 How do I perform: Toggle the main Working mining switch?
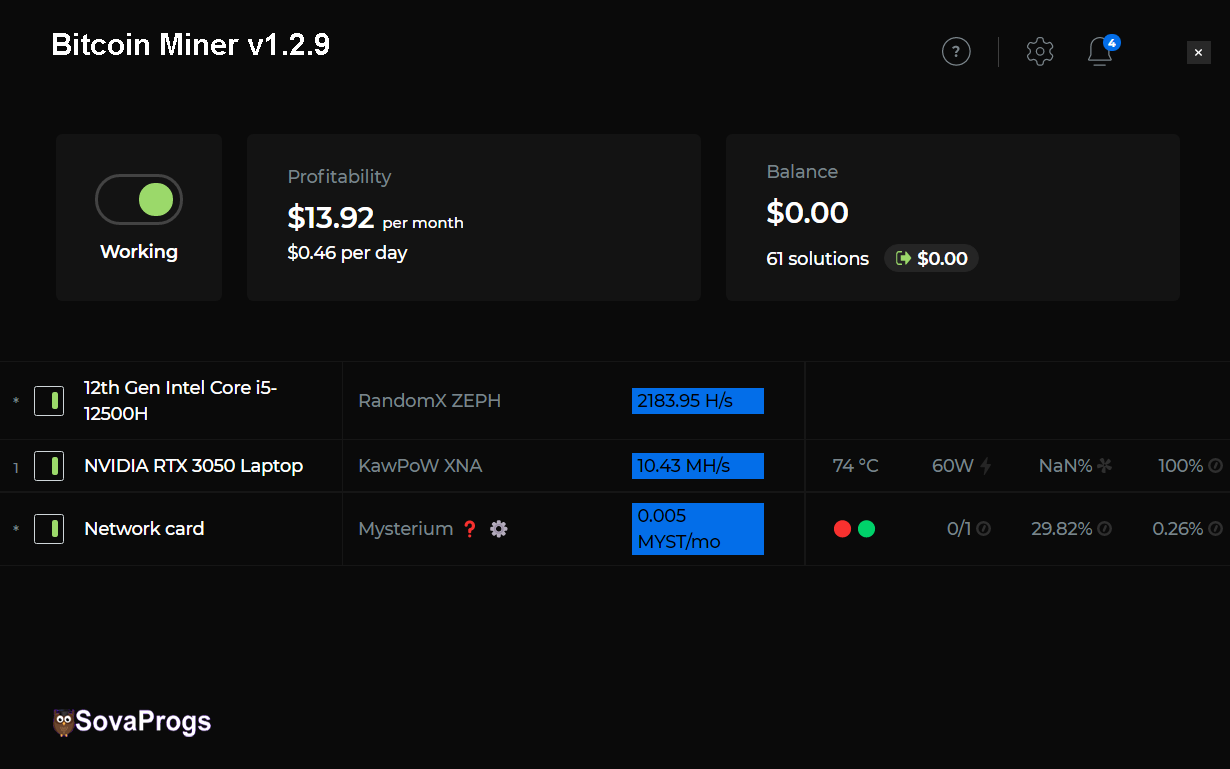(x=139, y=200)
